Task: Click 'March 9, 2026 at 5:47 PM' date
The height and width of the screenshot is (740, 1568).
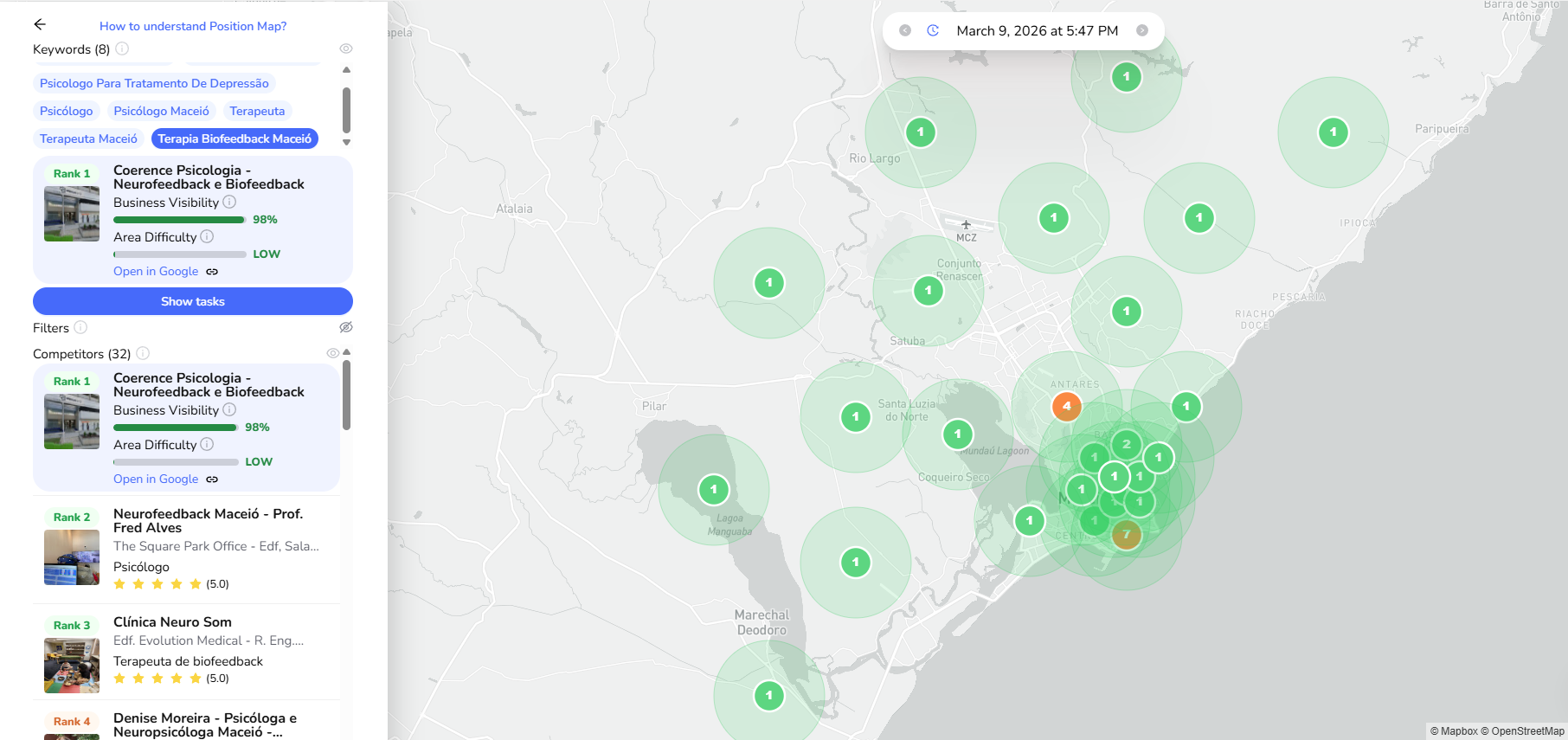Action: (x=1038, y=30)
